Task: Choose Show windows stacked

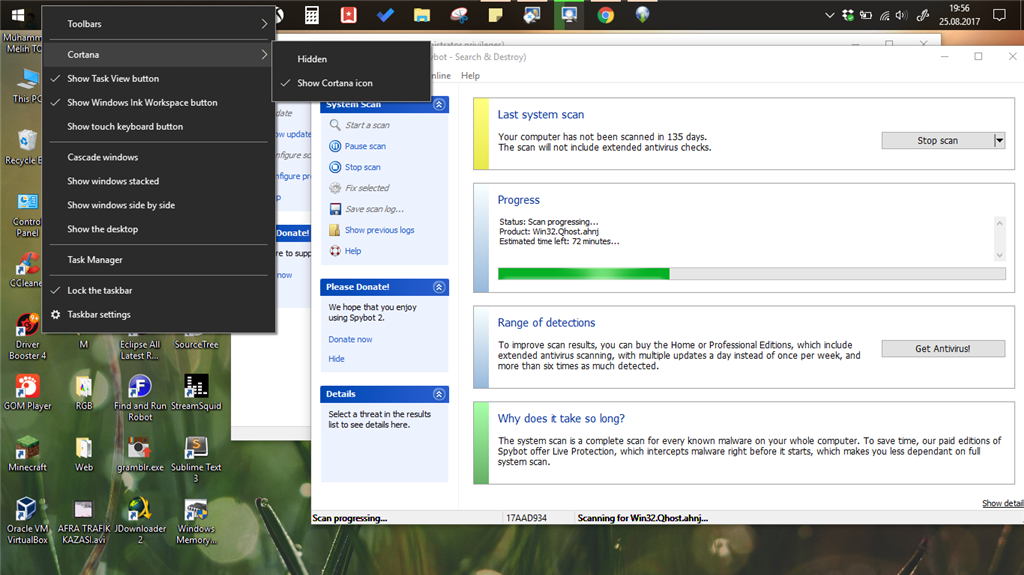Action: 159,181
